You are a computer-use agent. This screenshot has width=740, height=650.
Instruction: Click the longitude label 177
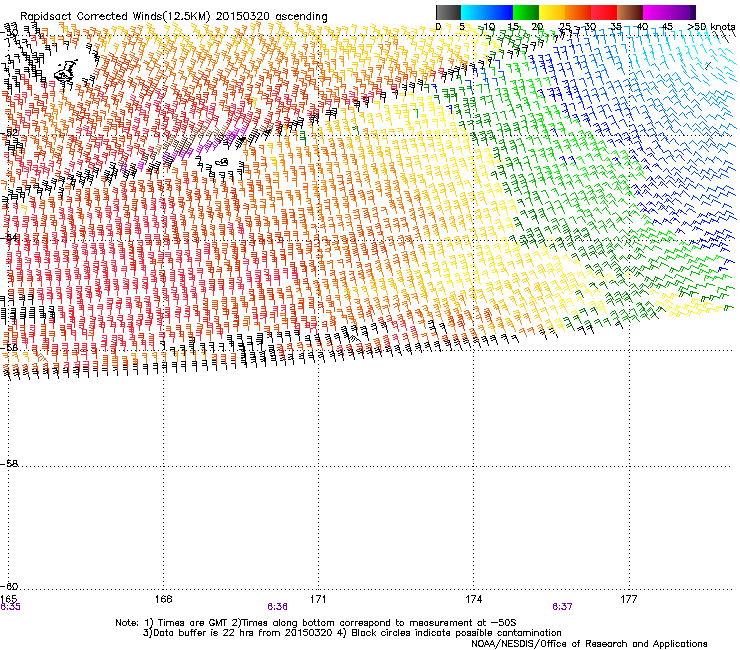[x=629, y=599]
